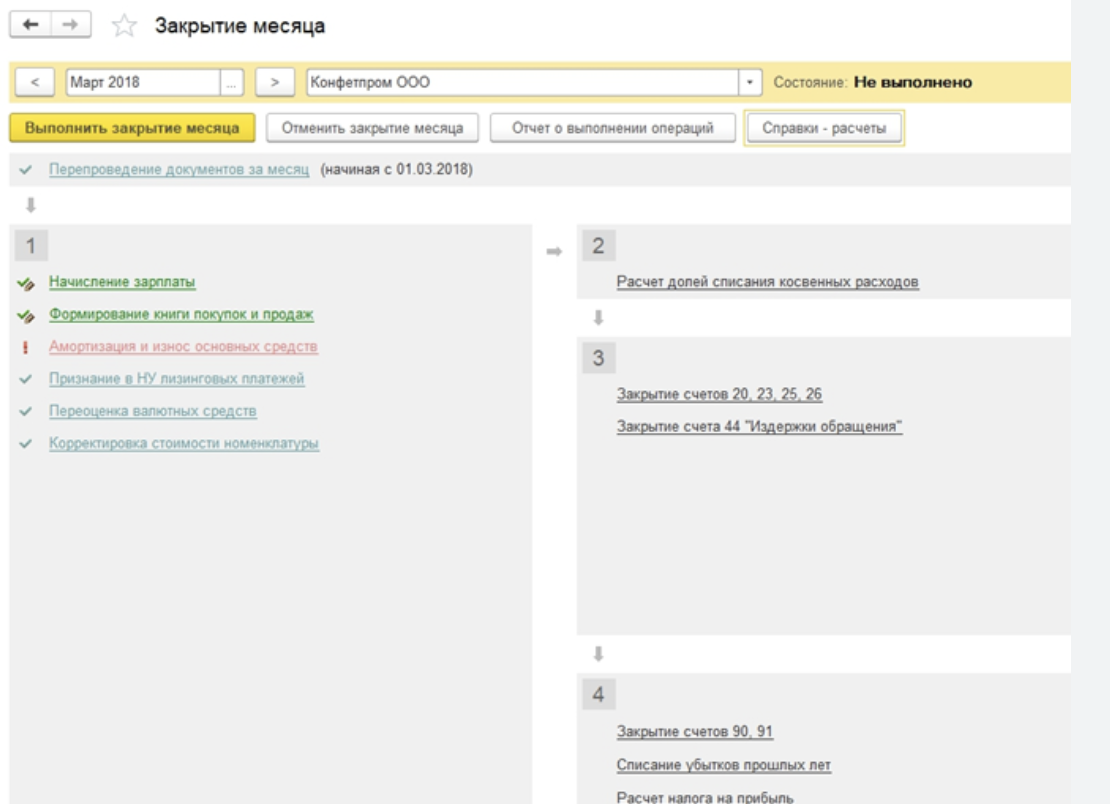This screenshot has height=804, width=1110.
Task: Open period picker with ellipsis button
Action: 232,83
